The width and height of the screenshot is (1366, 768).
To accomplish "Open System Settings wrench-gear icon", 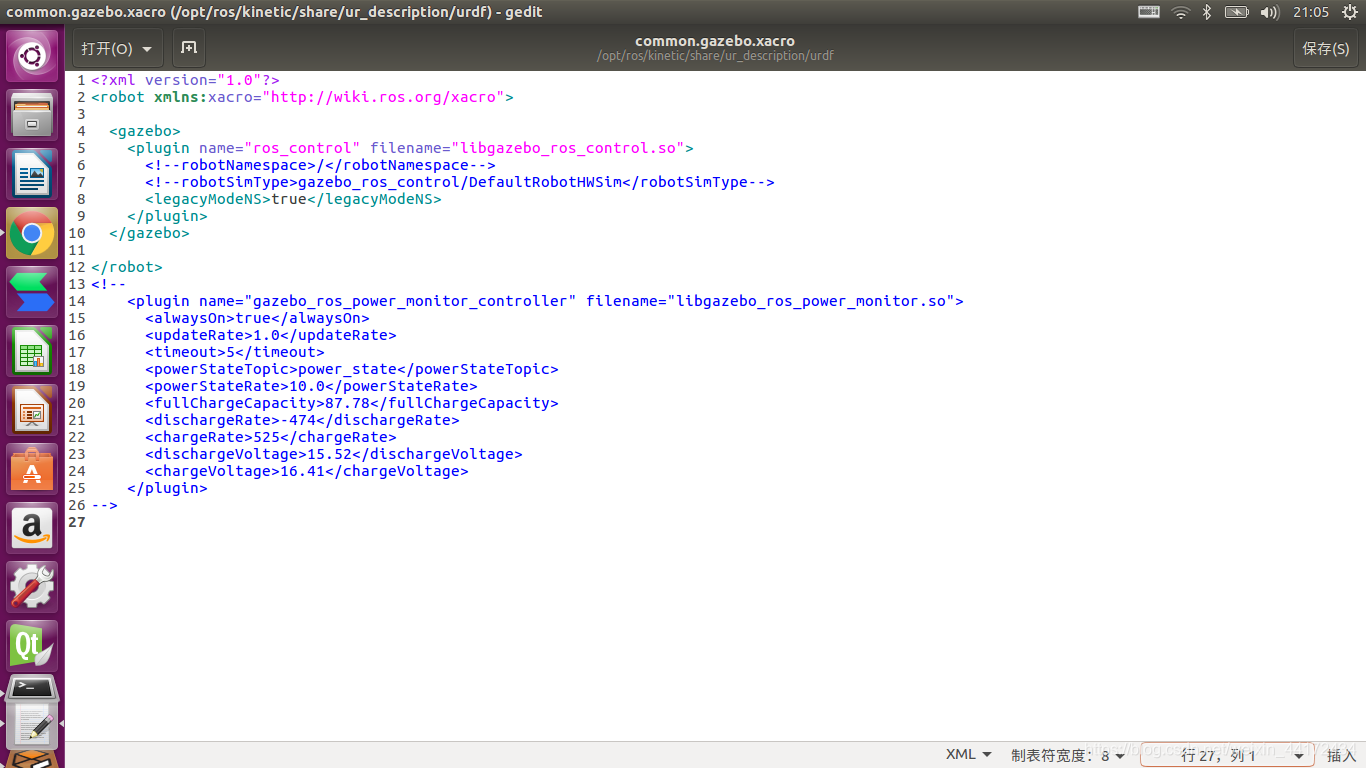I will (33, 587).
